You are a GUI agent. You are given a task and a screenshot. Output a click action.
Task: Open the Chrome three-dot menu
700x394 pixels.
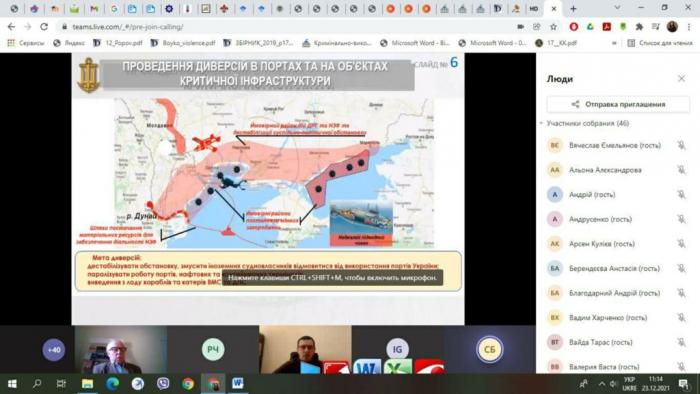689,27
